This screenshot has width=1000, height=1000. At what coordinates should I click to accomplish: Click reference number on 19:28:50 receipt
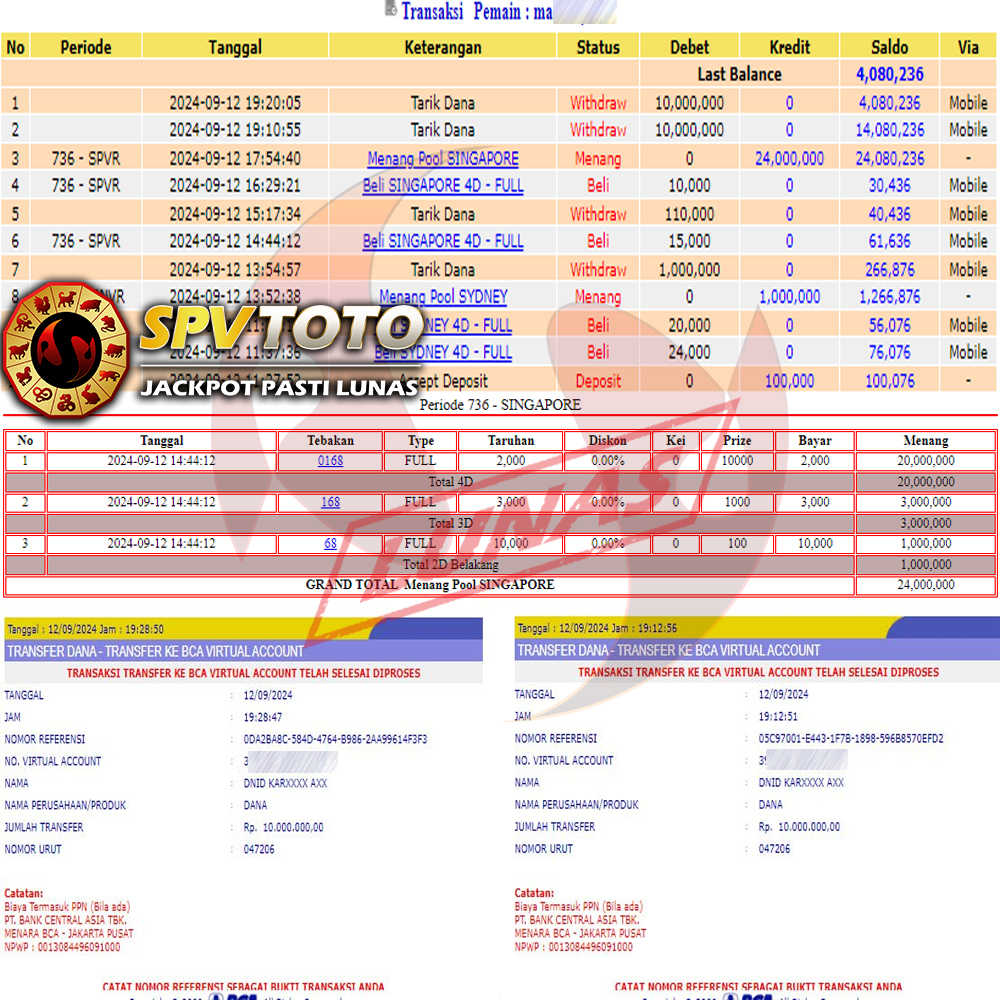tap(335, 739)
